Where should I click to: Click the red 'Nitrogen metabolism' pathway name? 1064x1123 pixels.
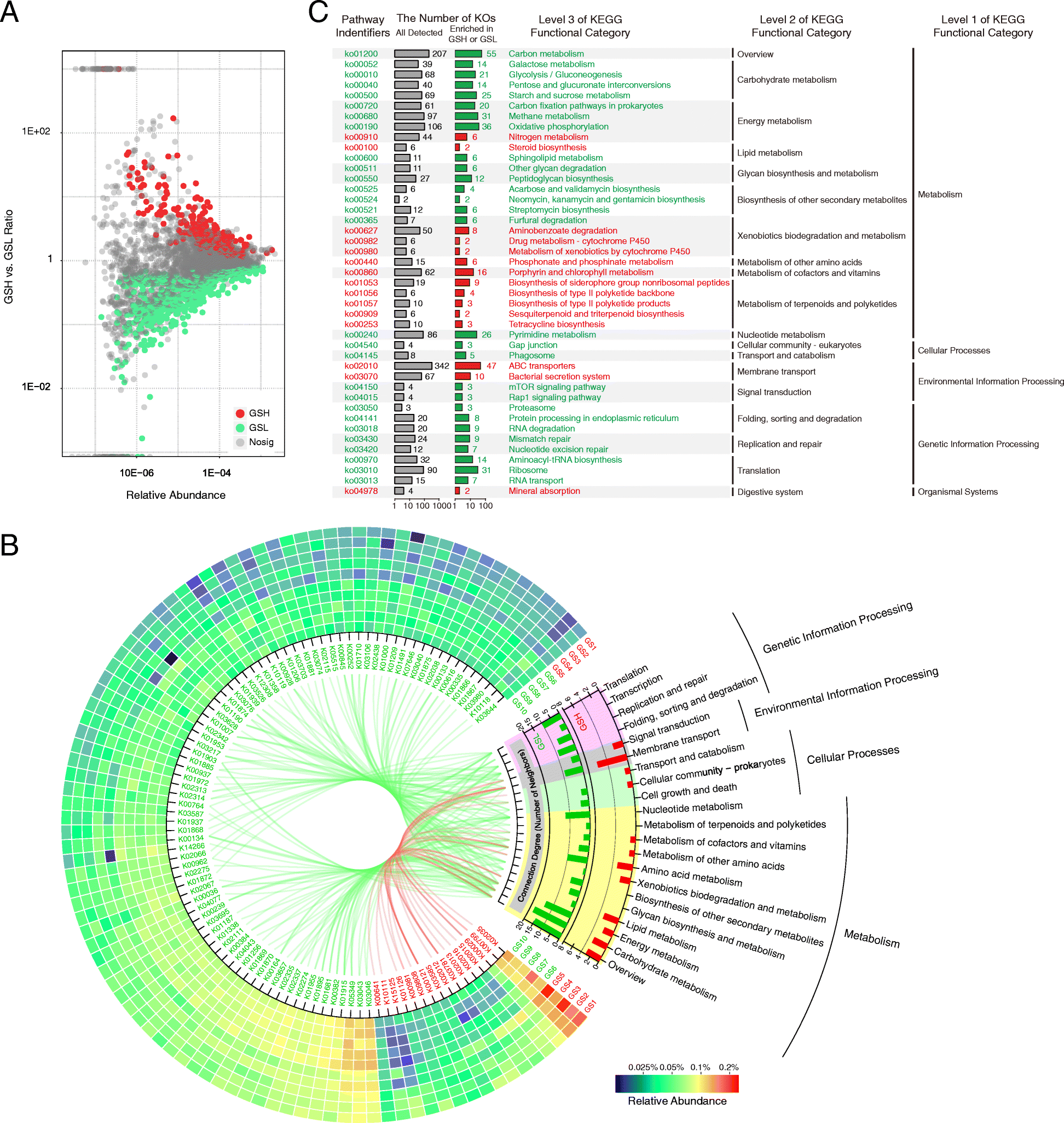(x=548, y=137)
